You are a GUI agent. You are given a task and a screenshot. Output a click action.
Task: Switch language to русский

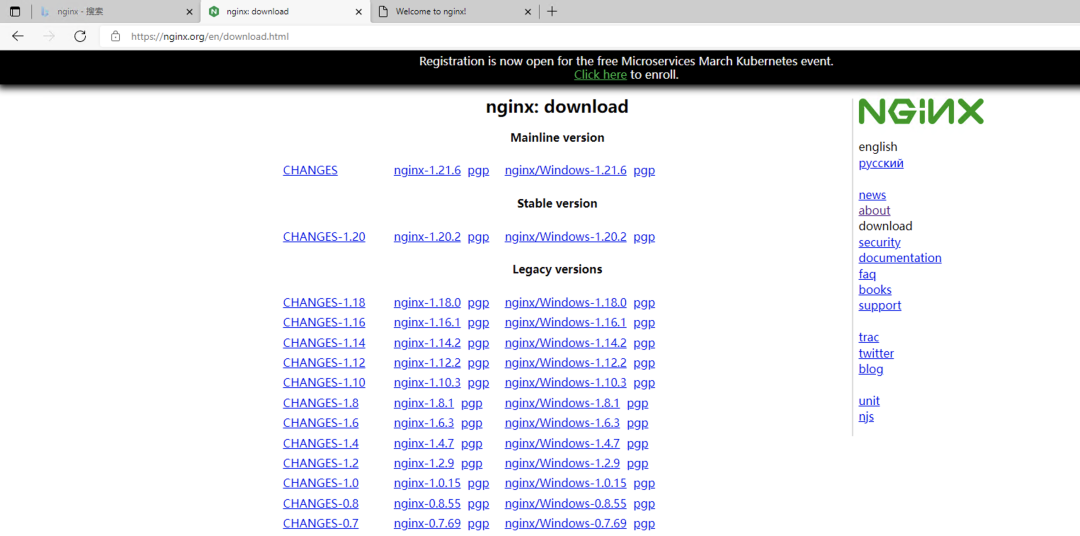pyautogui.click(x=881, y=163)
